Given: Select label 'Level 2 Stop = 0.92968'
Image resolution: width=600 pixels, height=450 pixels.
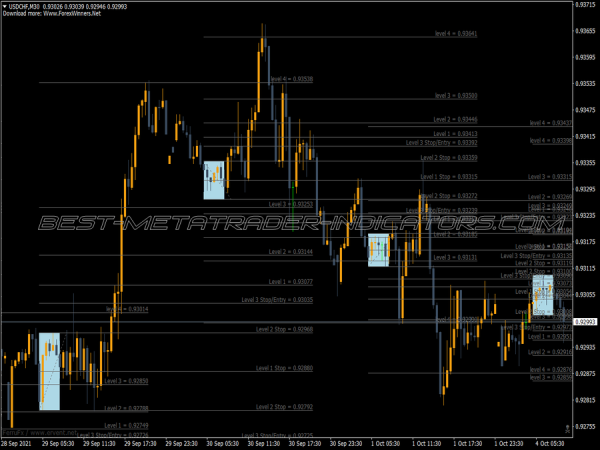Looking at the screenshot, I should click(284, 329).
